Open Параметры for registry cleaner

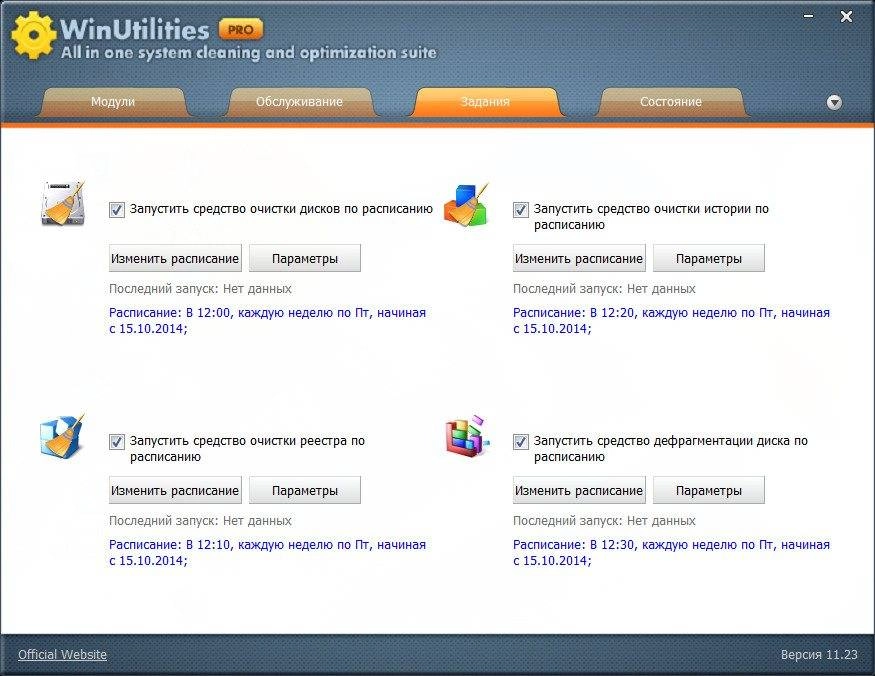tap(305, 490)
